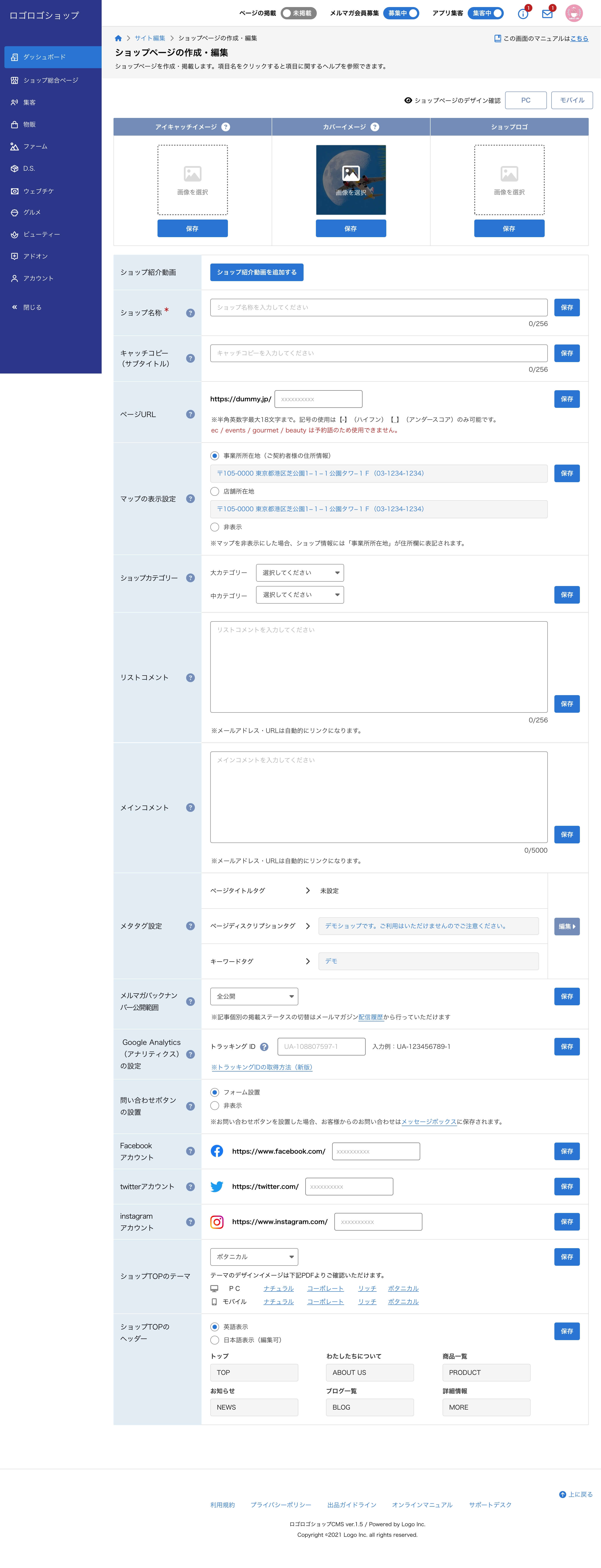Click サイト編集 breadcrumb link
Viewport: 601px width, 1568px height.
point(150,38)
